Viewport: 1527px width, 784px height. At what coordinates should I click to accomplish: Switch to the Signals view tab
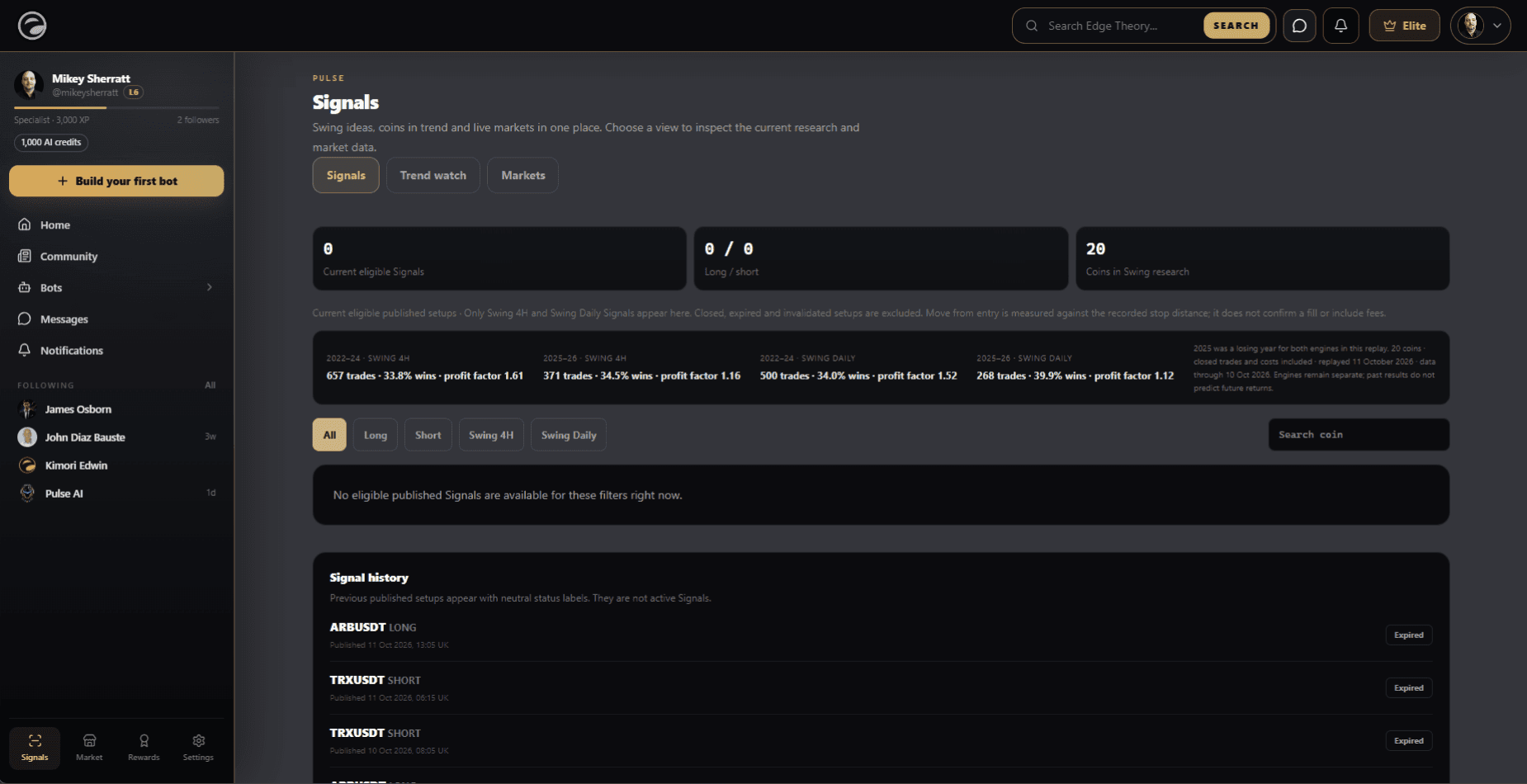click(346, 175)
